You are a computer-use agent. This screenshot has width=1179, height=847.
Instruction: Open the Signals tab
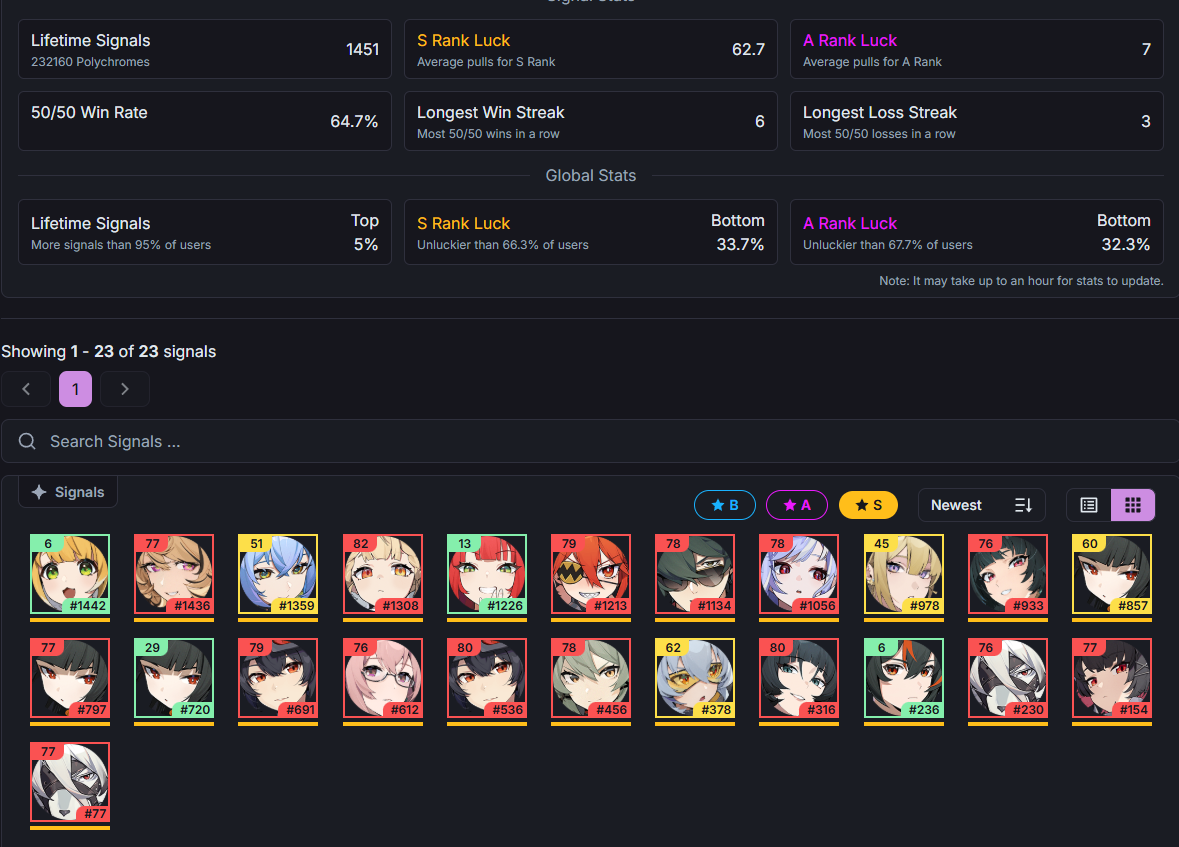coord(68,492)
